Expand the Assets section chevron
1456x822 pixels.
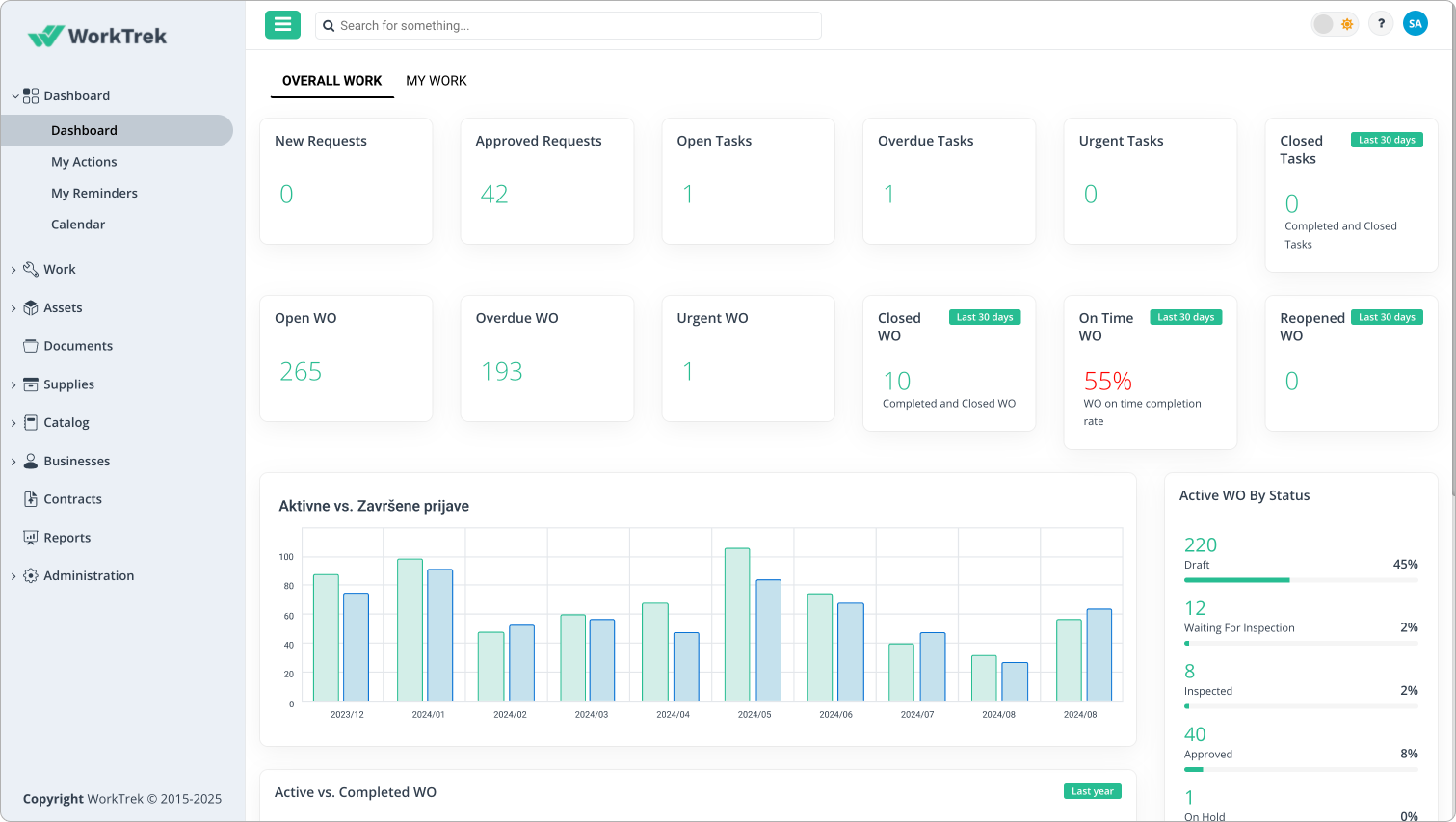[13, 308]
